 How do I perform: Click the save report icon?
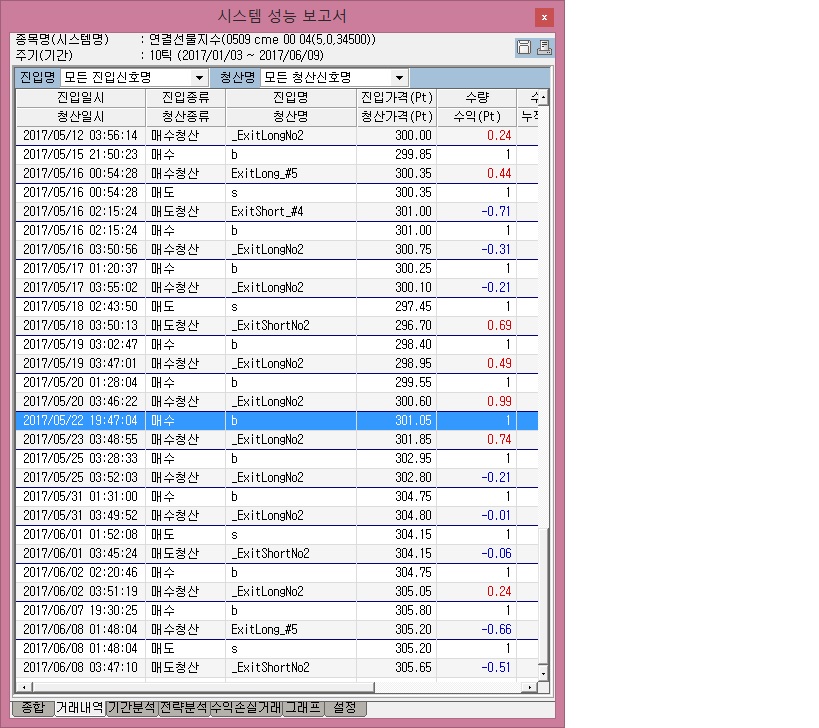pos(524,48)
